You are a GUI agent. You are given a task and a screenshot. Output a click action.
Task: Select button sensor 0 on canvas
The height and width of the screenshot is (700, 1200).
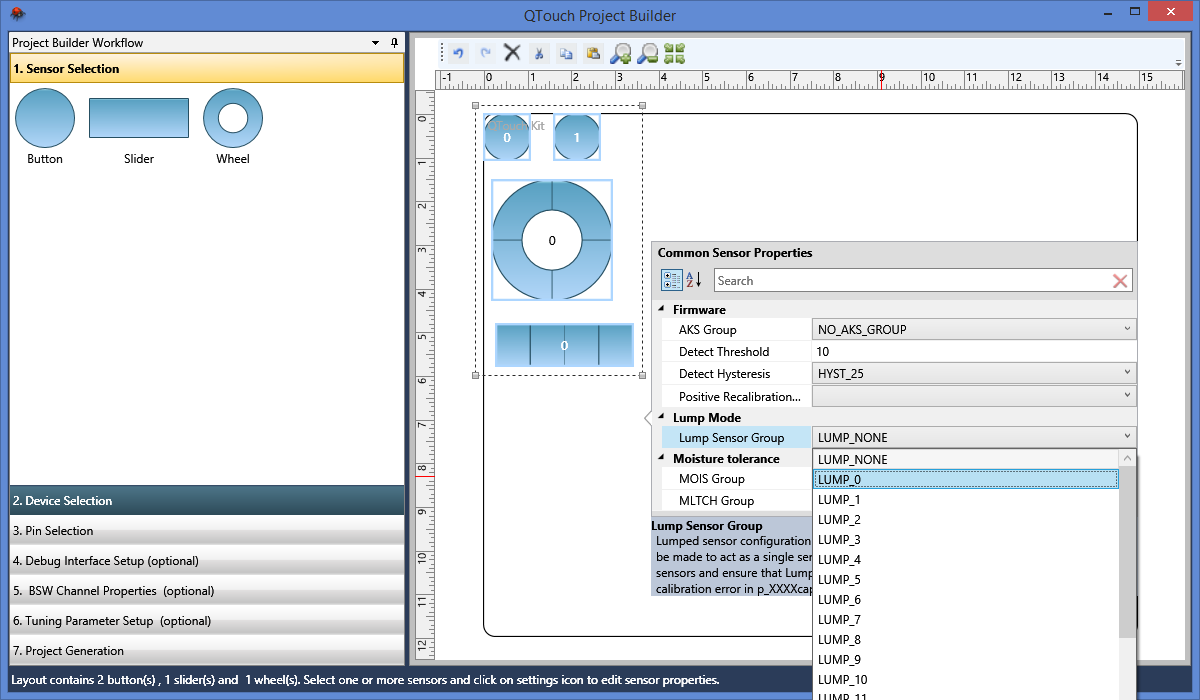tap(507, 138)
